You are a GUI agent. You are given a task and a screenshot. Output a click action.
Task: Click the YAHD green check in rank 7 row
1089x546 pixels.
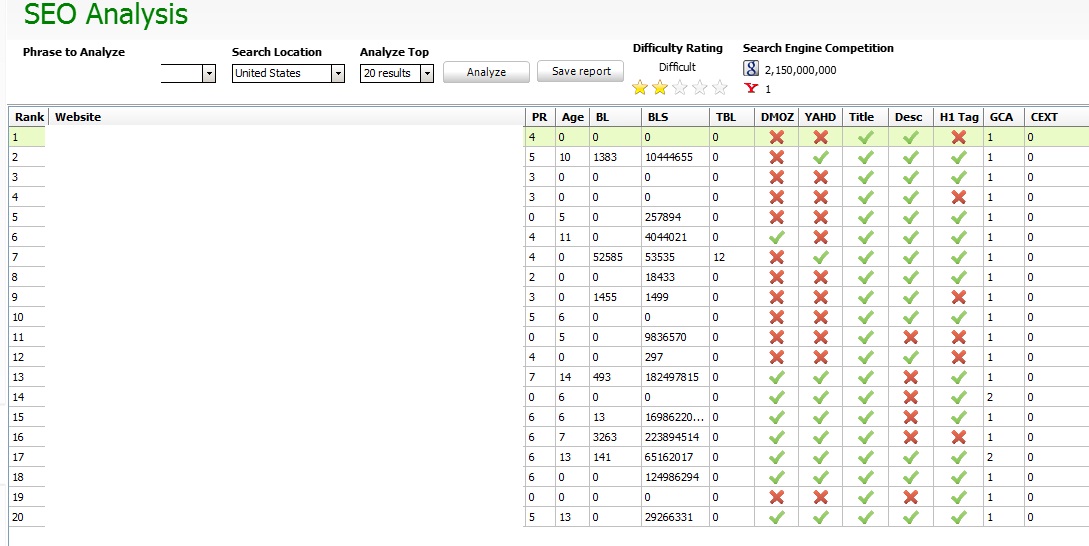821,258
